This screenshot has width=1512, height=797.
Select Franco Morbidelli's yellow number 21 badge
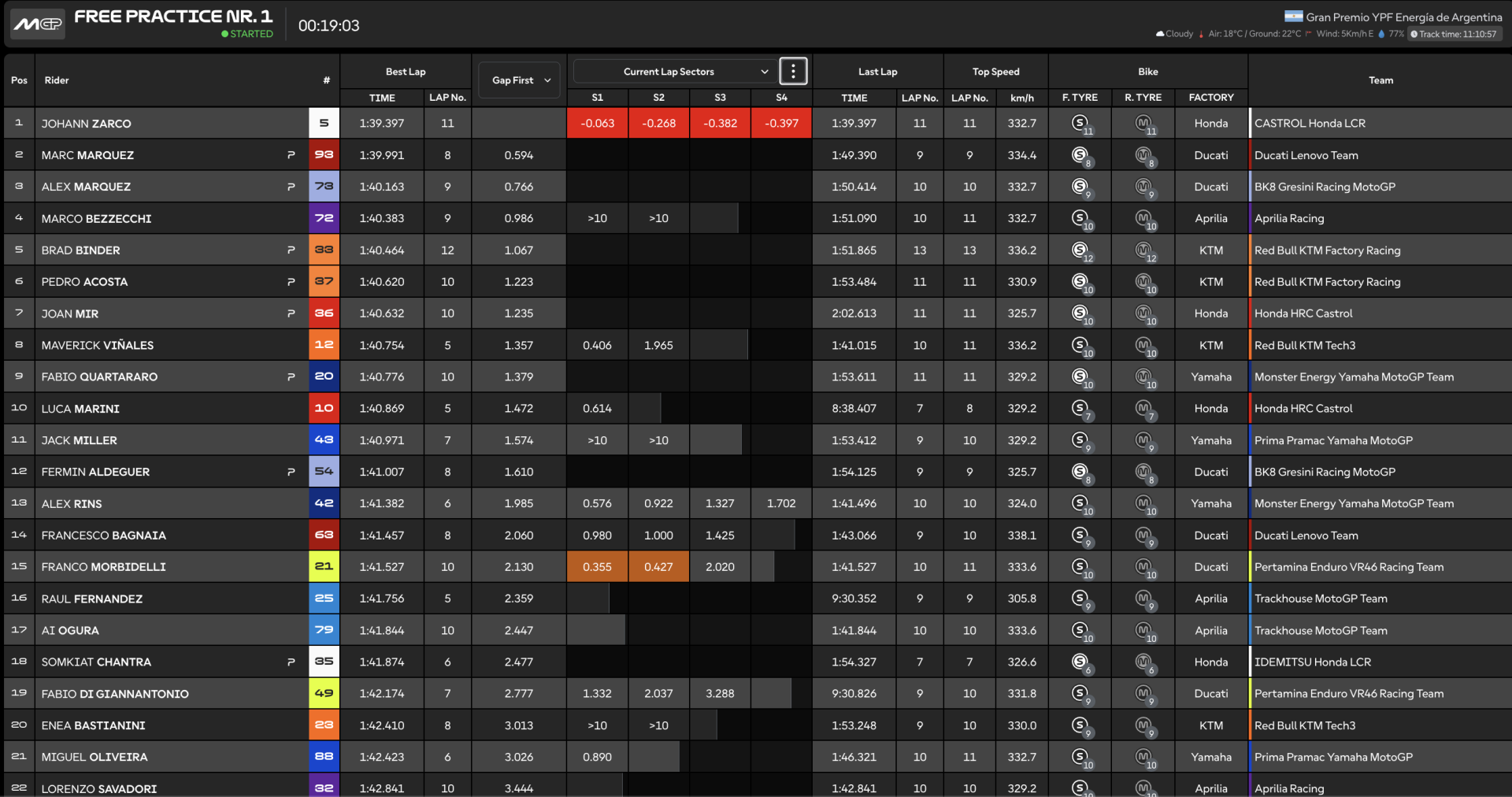[x=324, y=567]
